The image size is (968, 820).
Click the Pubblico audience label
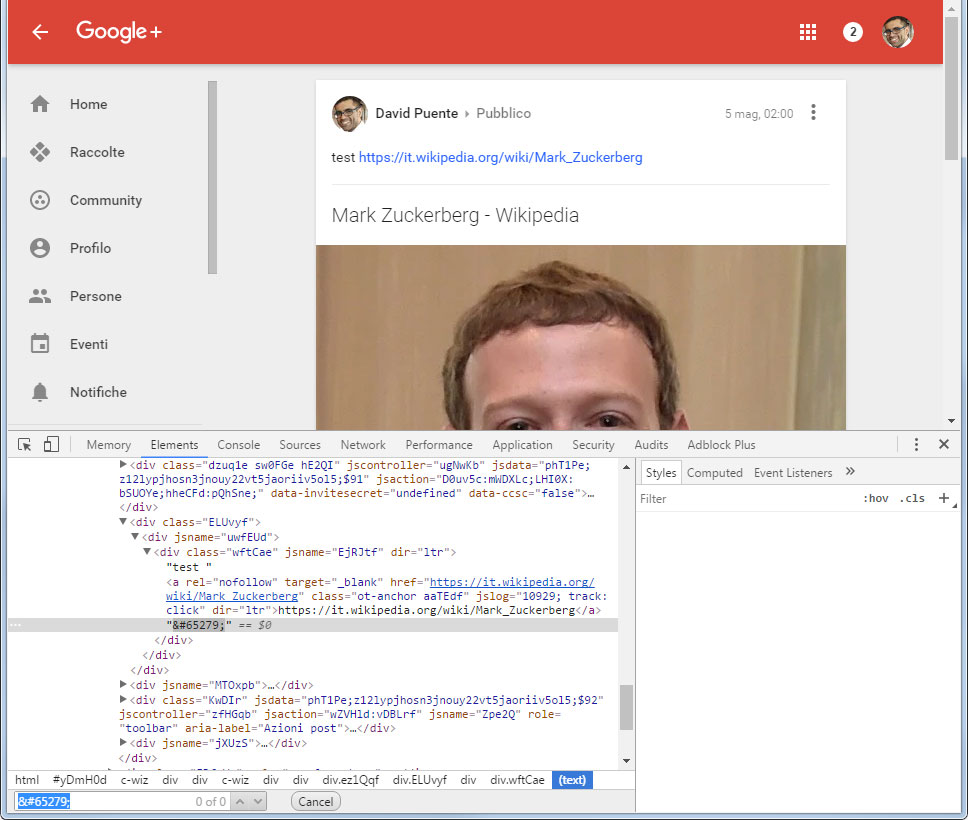pyautogui.click(x=504, y=114)
